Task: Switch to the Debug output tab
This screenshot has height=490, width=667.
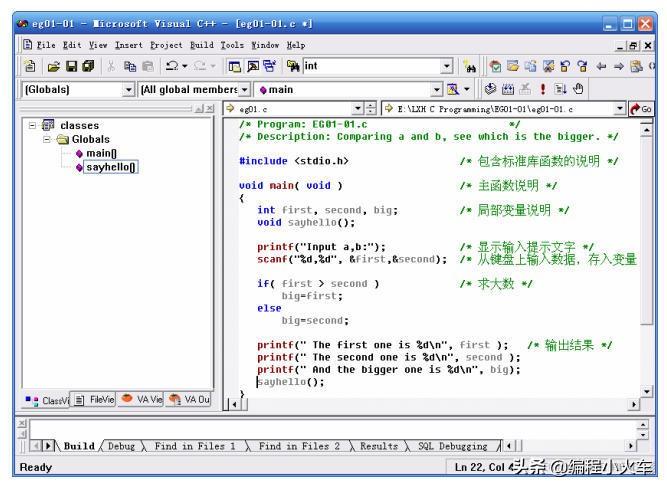Action: point(121,446)
